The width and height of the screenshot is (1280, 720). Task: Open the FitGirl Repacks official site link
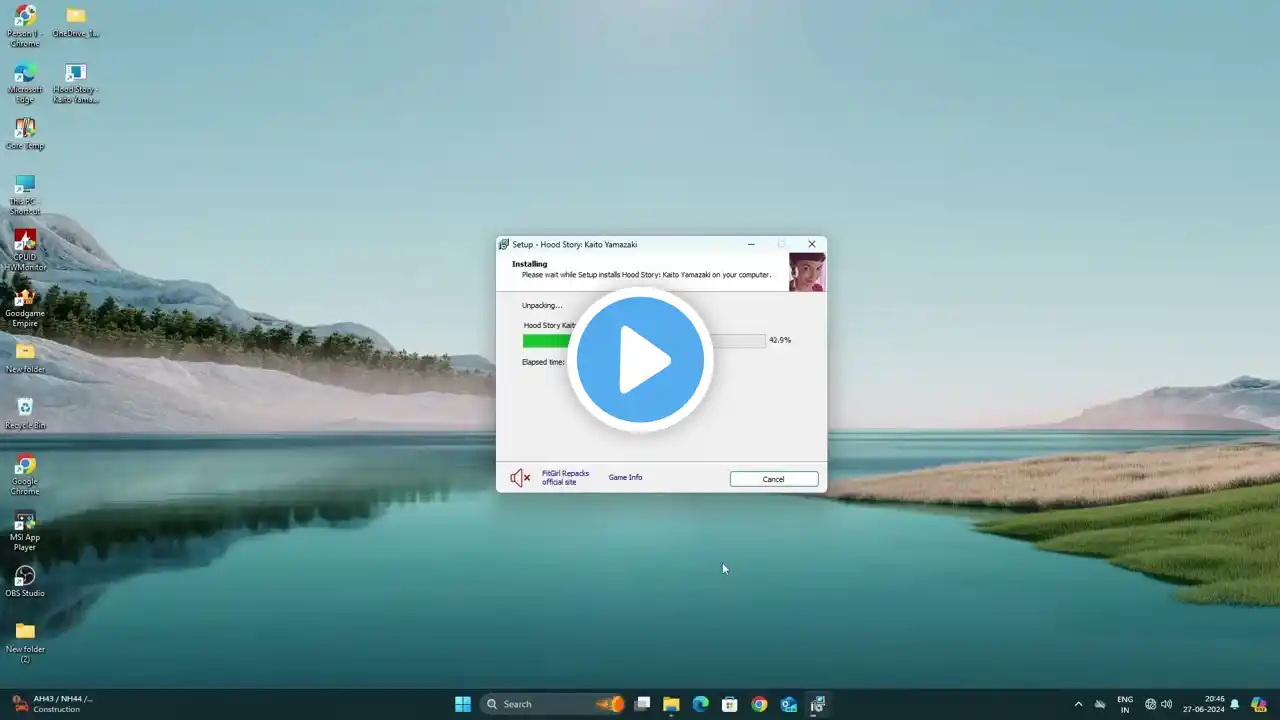(565, 478)
